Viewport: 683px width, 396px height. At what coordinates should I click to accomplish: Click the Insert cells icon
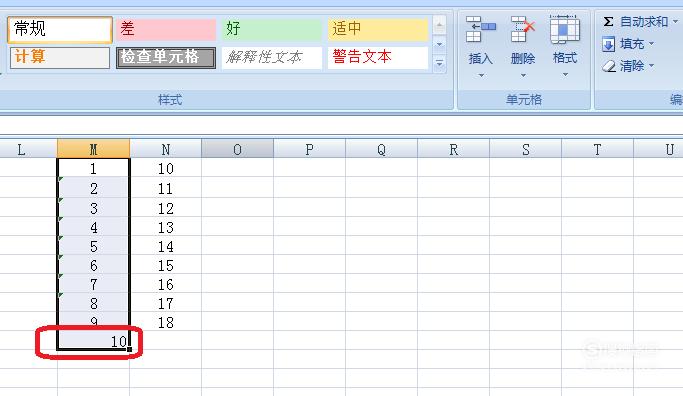pos(480,30)
